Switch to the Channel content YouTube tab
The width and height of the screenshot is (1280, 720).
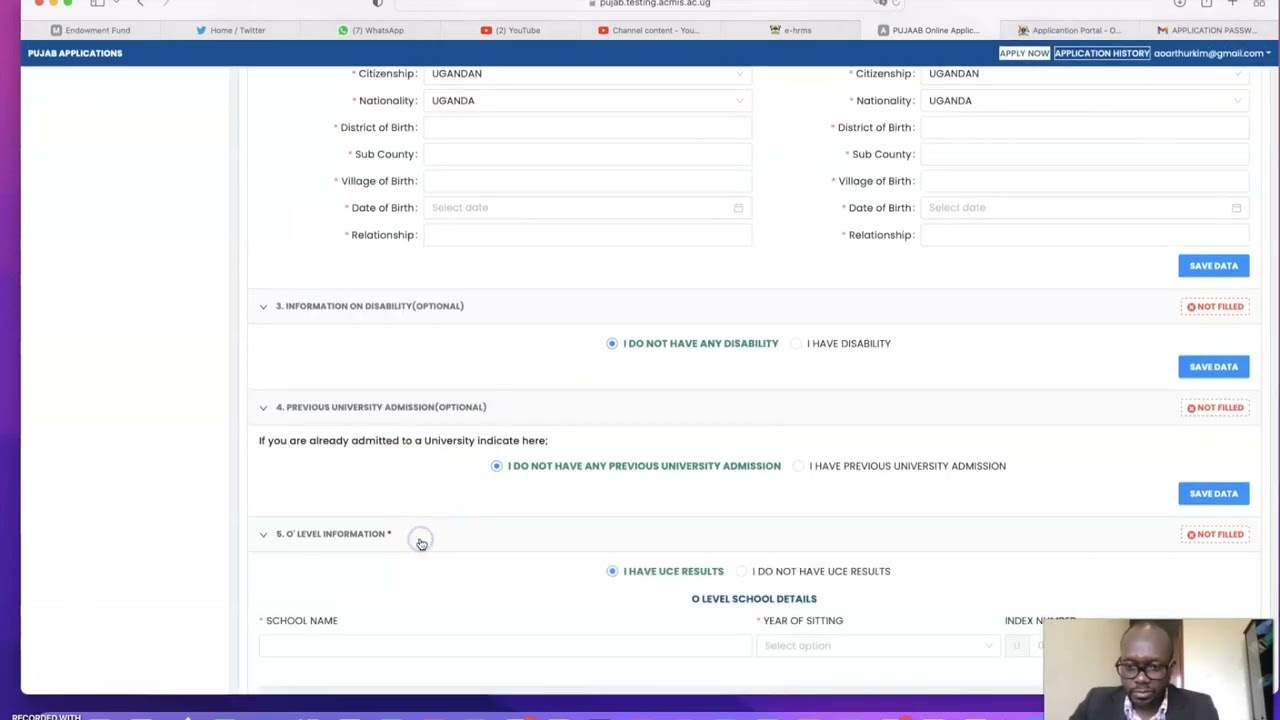(x=648, y=30)
